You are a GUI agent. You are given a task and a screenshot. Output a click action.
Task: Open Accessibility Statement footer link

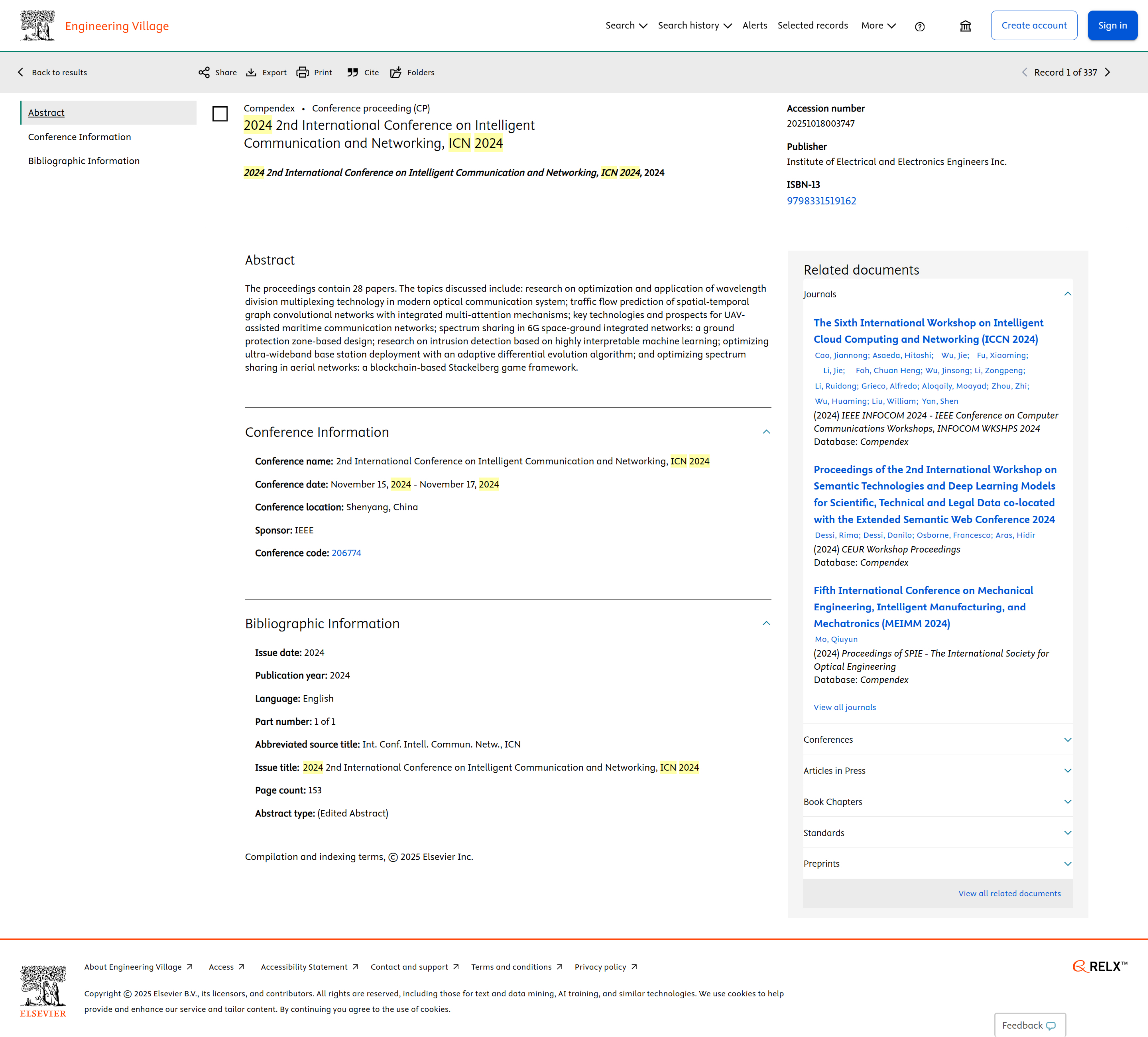[x=310, y=967]
